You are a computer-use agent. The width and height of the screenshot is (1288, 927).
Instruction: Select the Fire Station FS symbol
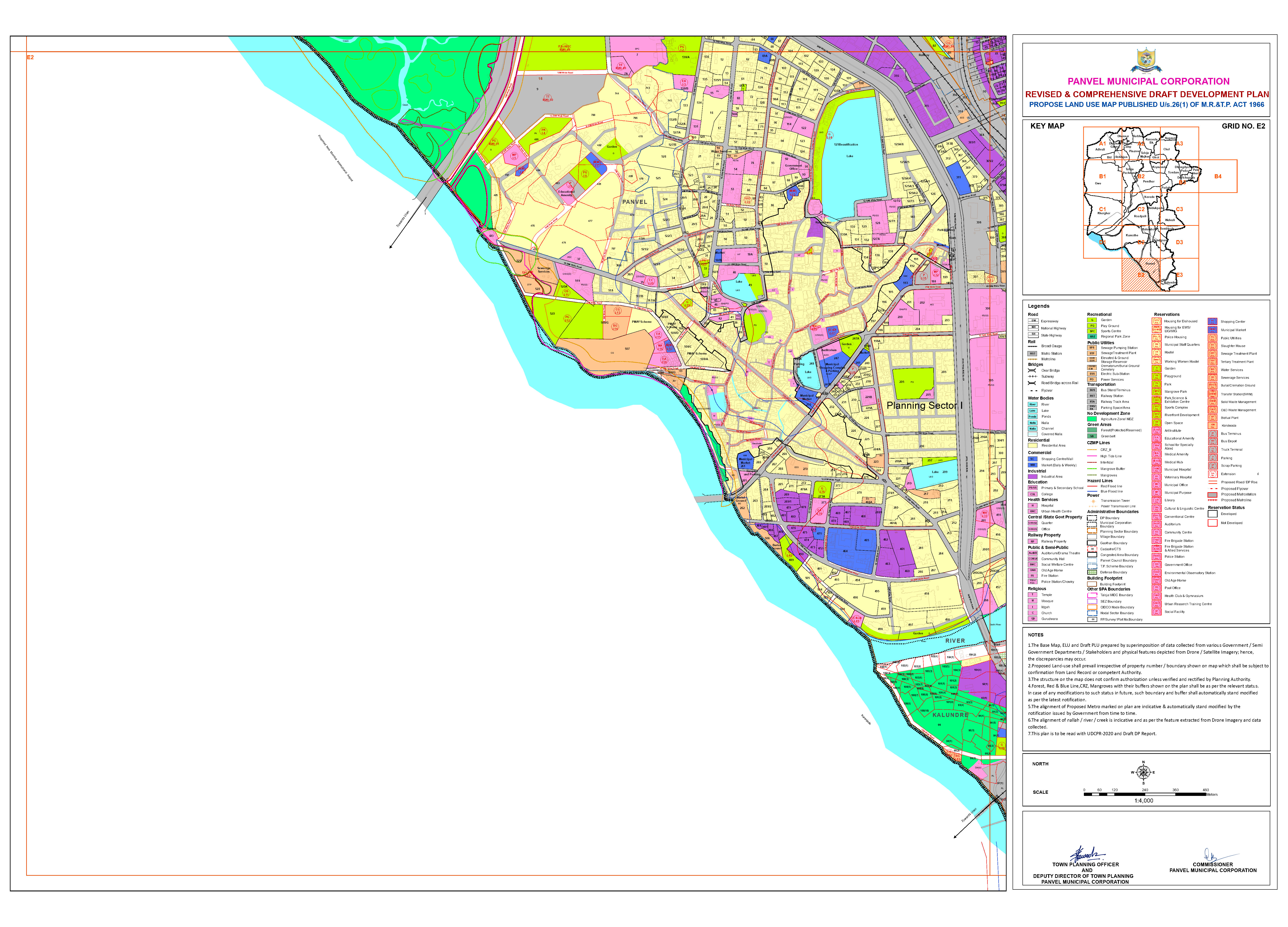1033,576
